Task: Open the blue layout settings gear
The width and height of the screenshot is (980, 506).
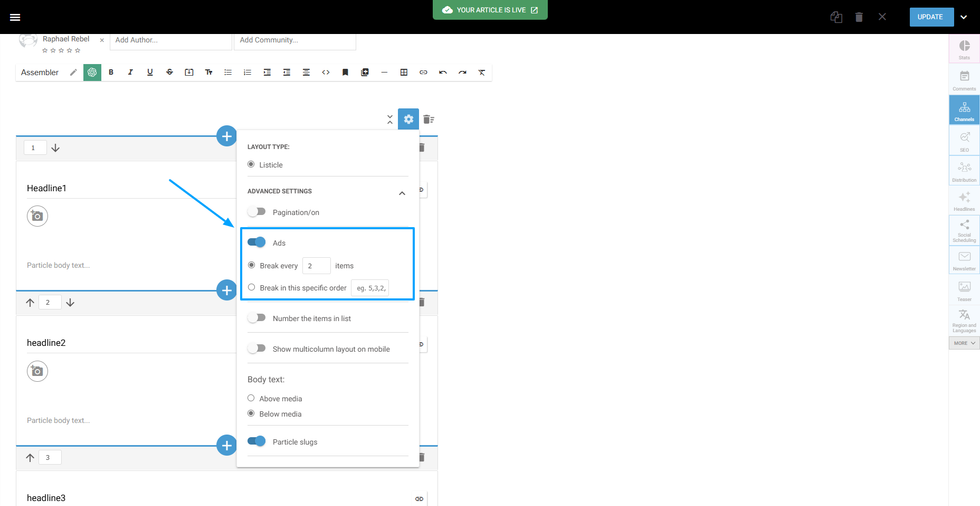Action: click(x=408, y=119)
